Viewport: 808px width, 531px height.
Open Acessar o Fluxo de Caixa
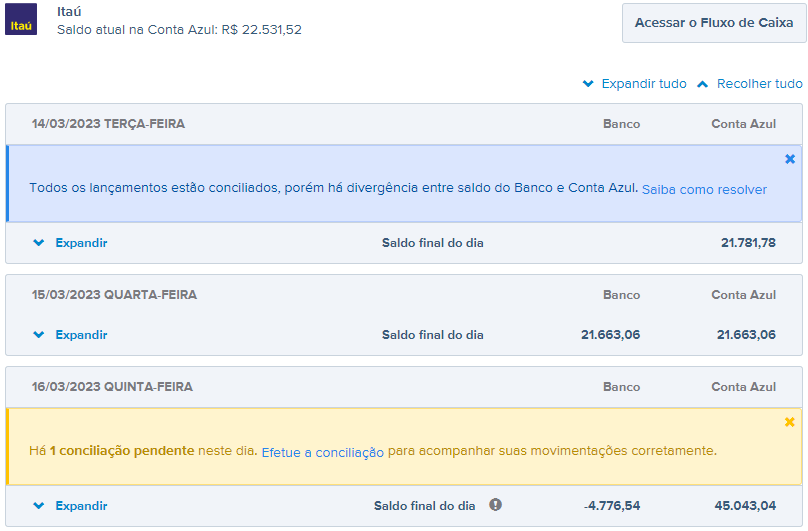(714, 23)
